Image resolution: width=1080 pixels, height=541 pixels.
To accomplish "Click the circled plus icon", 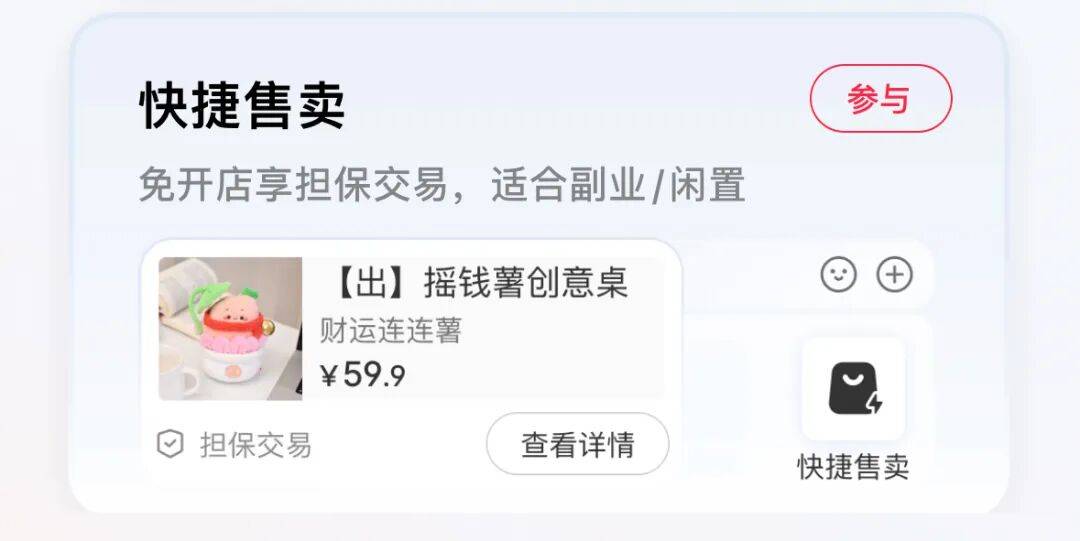I will pos(894,274).
